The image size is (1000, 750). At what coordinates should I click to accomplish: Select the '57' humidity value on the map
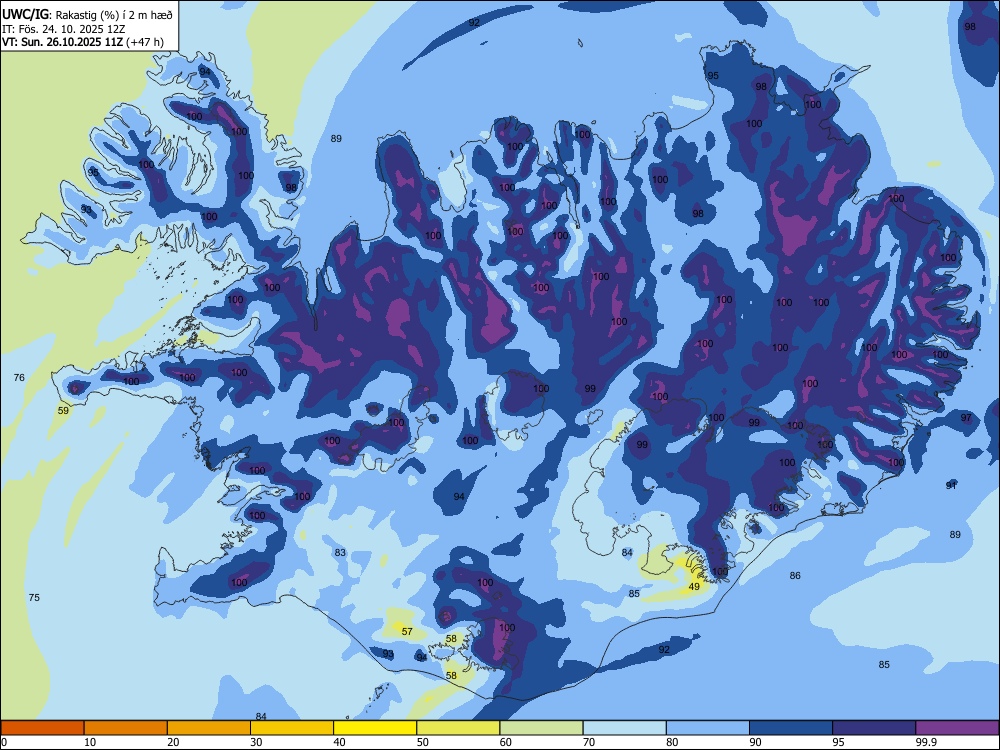pyautogui.click(x=407, y=631)
